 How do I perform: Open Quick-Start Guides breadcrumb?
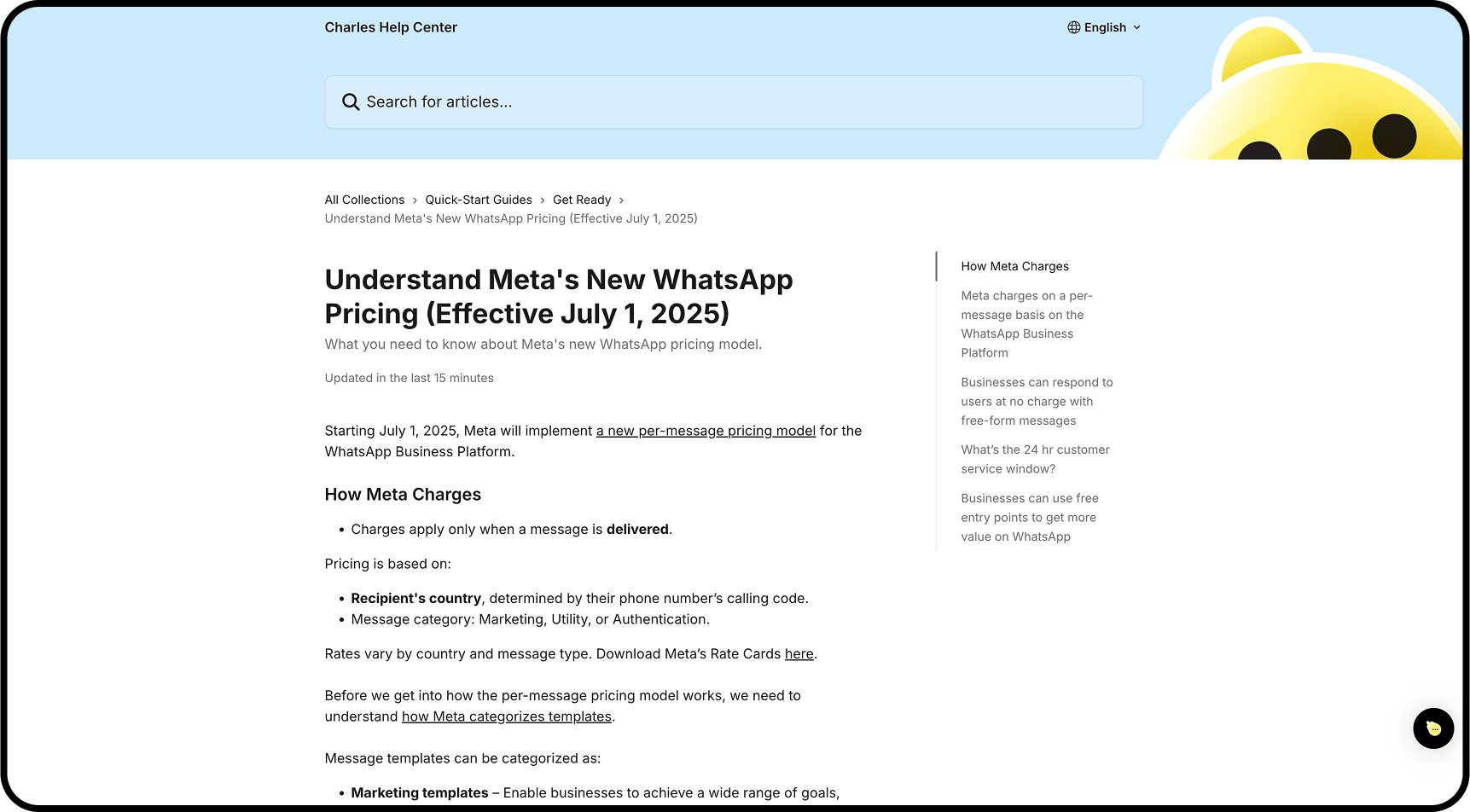479,200
